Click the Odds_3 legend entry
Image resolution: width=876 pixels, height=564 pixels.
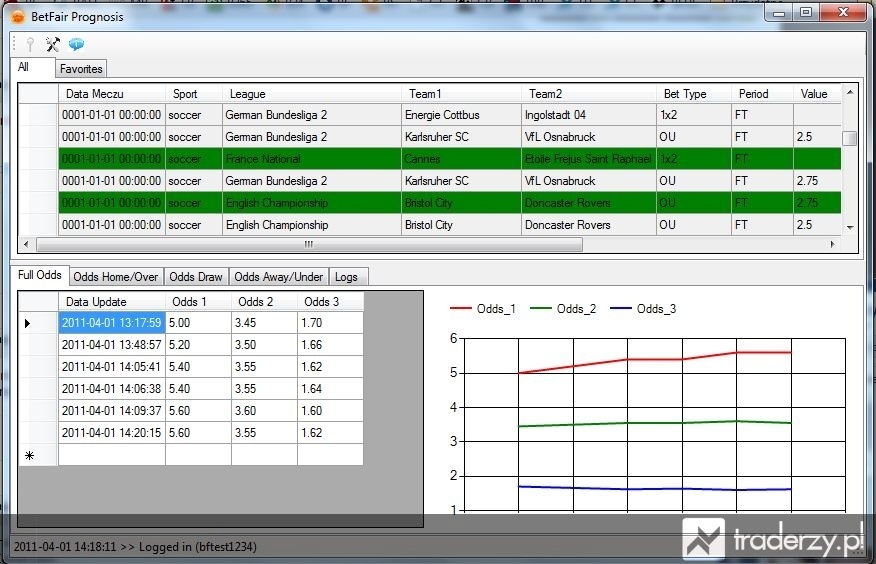[643, 309]
